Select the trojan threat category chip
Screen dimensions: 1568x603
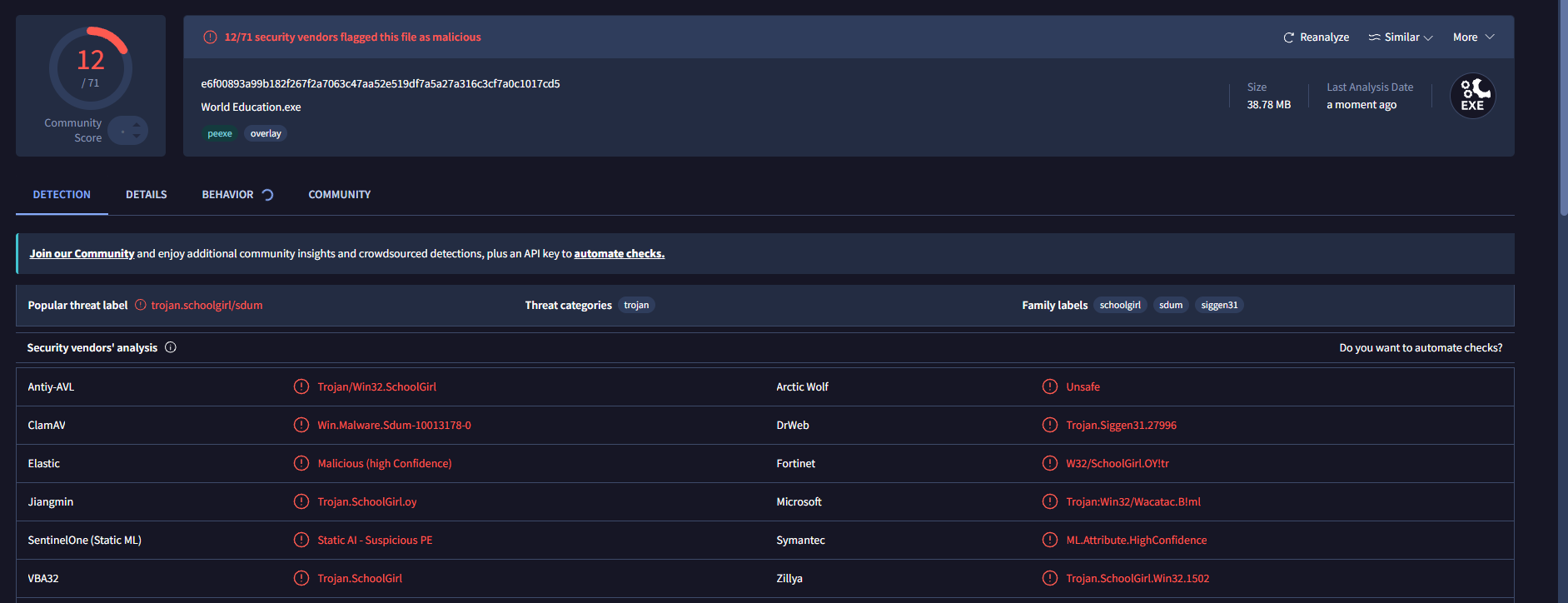click(636, 305)
